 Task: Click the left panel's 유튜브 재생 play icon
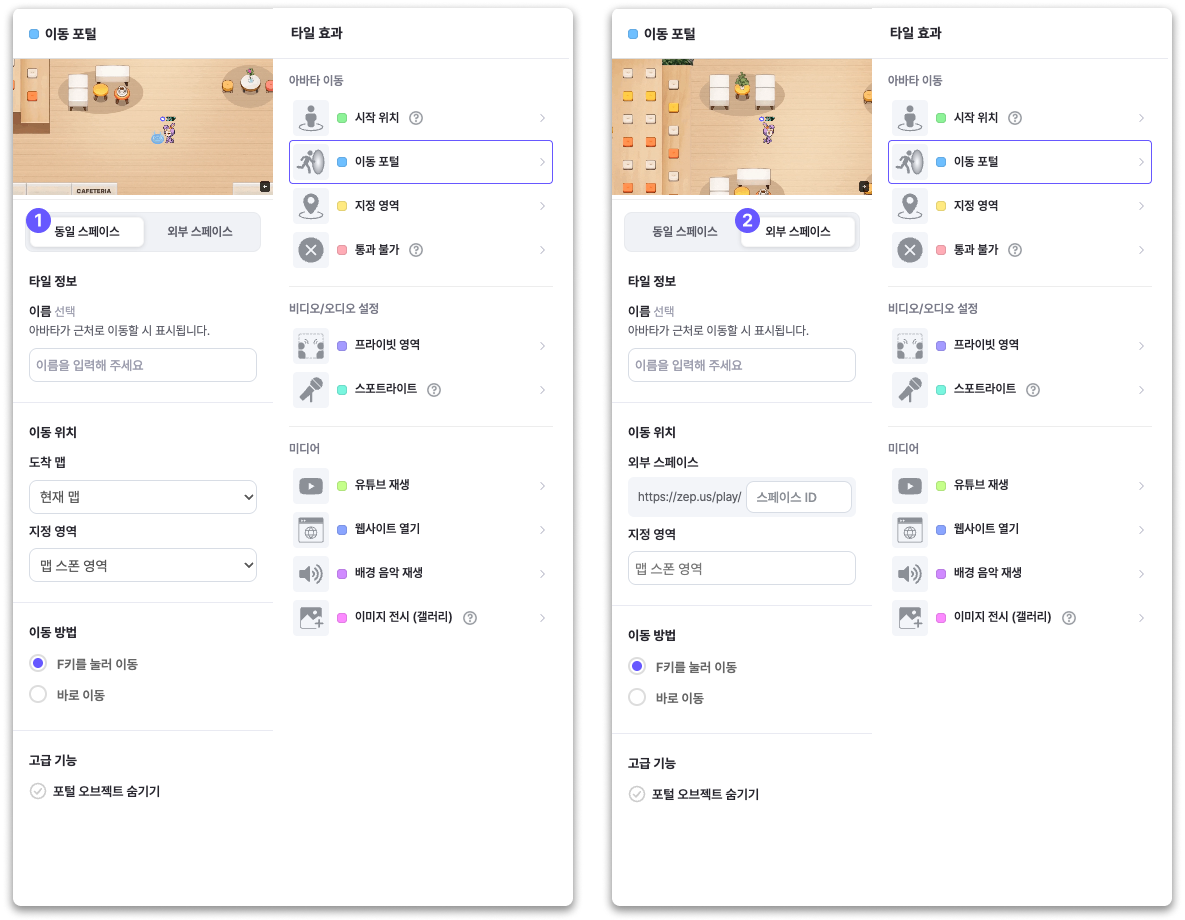(311, 485)
